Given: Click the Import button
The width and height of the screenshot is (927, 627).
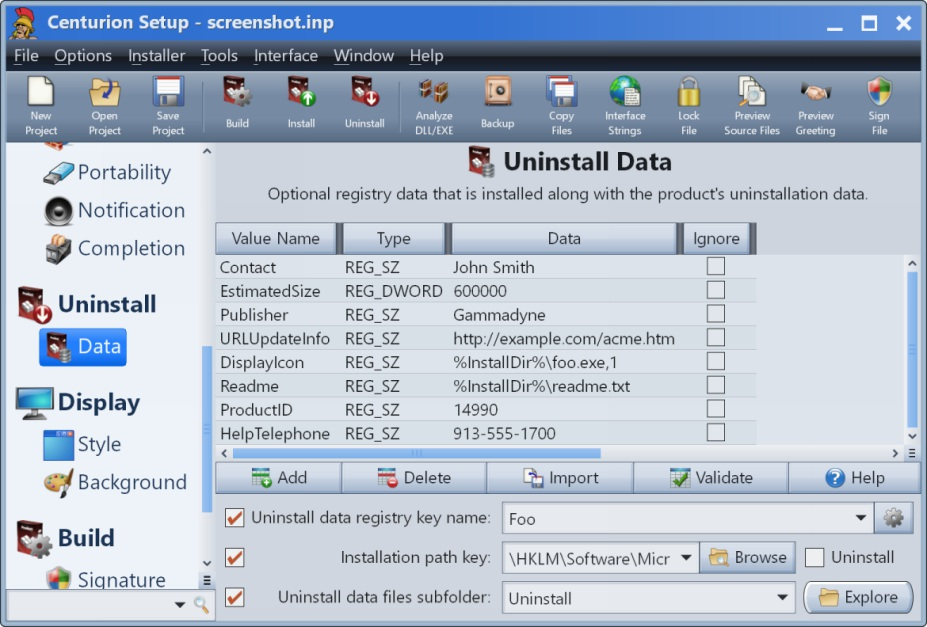Looking at the screenshot, I should [560, 477].
